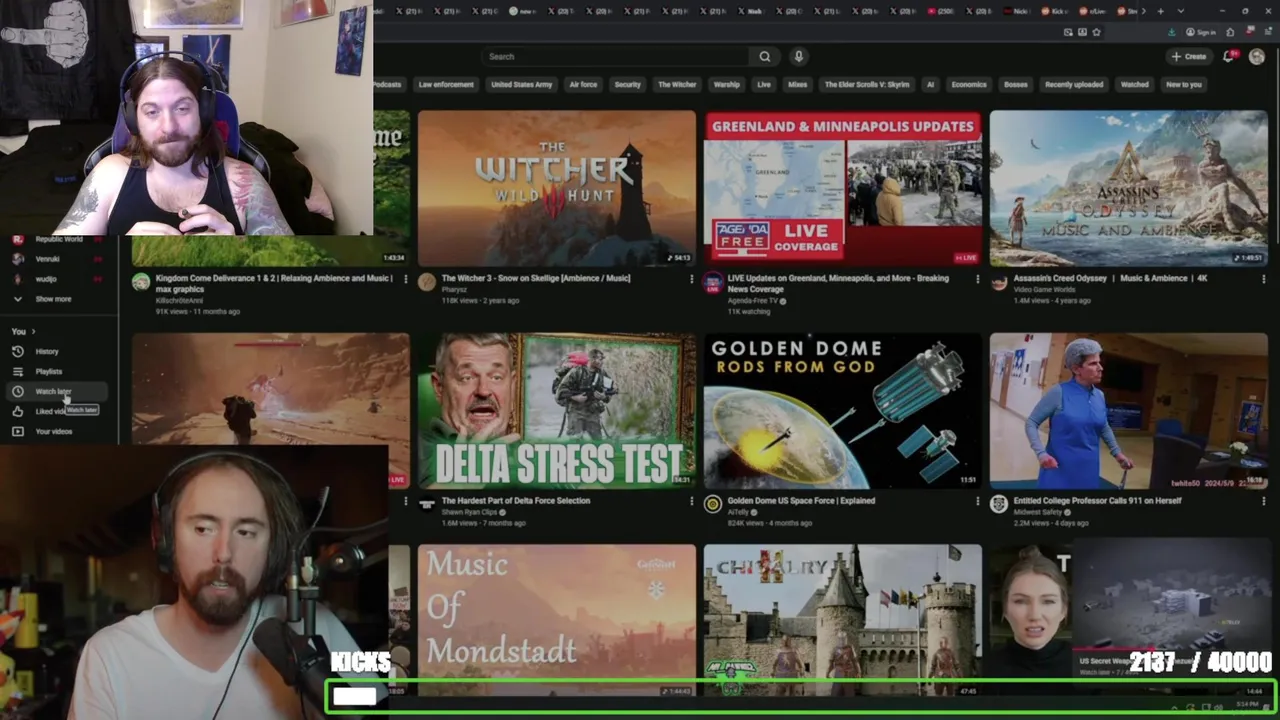Play Greenland & Minneapolis Updates live thumbnail
This screenshot has height=720, width=1280.
coord(843,188)
